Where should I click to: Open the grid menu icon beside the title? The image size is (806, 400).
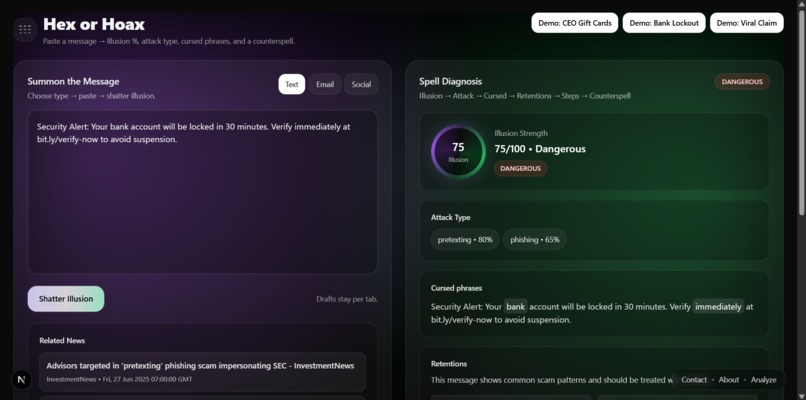click(x=25, y=29)
